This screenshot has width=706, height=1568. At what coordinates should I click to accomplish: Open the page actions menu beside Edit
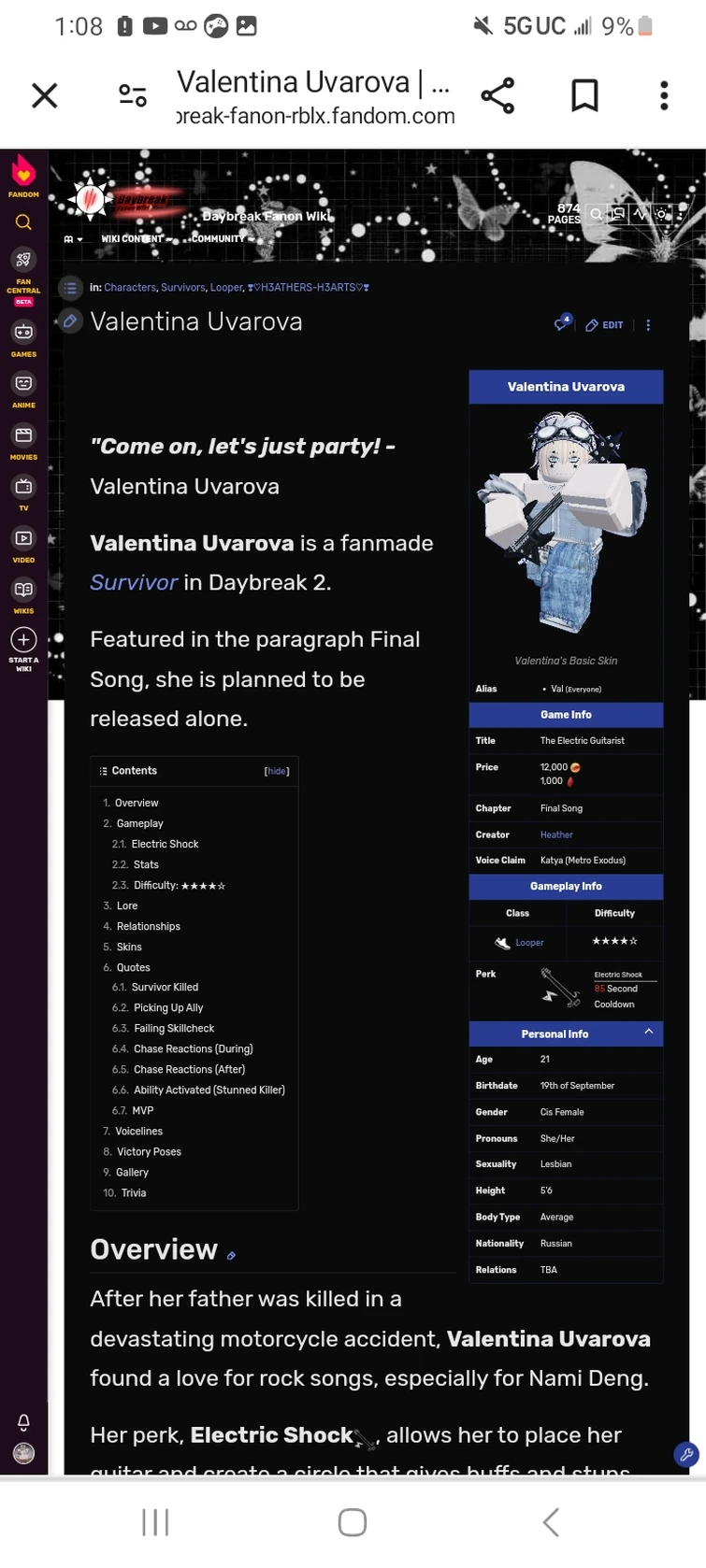[x=648, y=325]
